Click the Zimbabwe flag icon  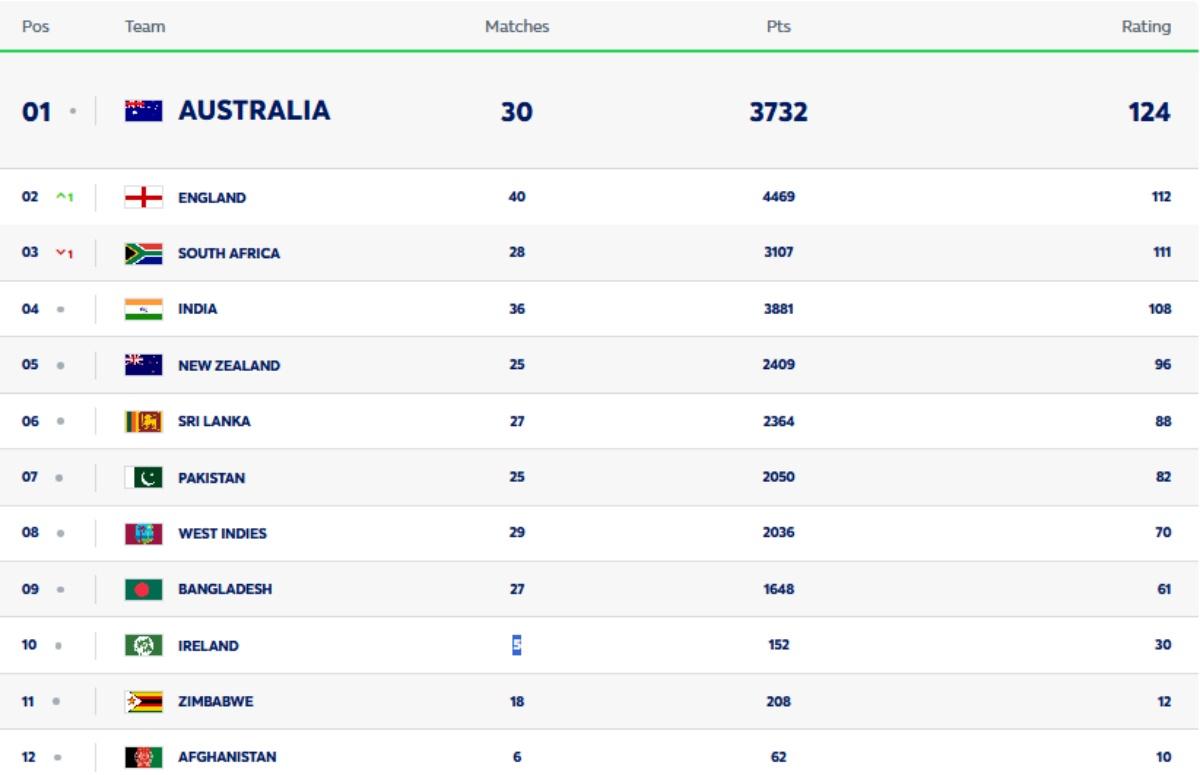point(143,701)
